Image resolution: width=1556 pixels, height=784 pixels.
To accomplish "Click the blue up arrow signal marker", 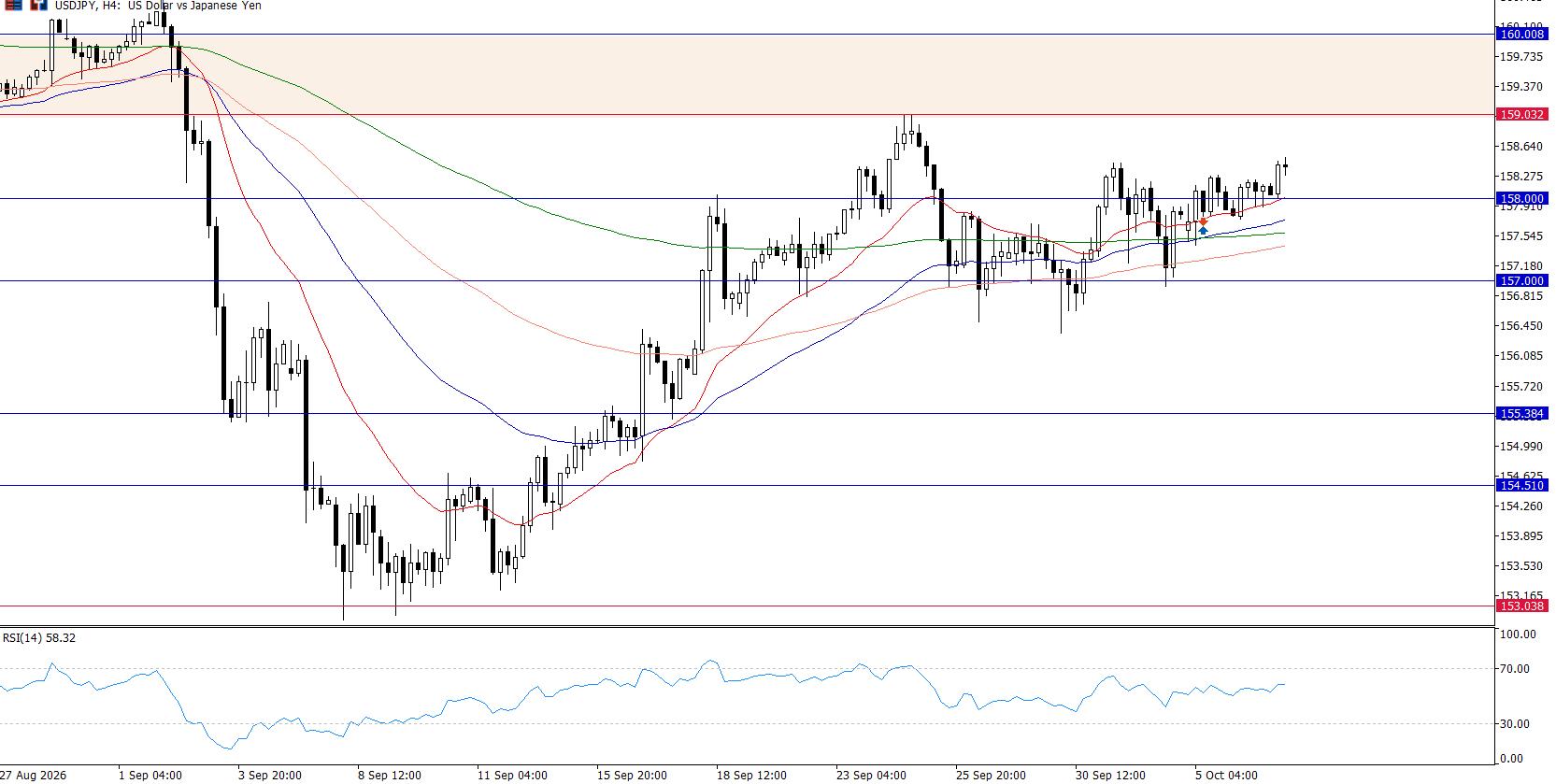I will point(1204,230).
